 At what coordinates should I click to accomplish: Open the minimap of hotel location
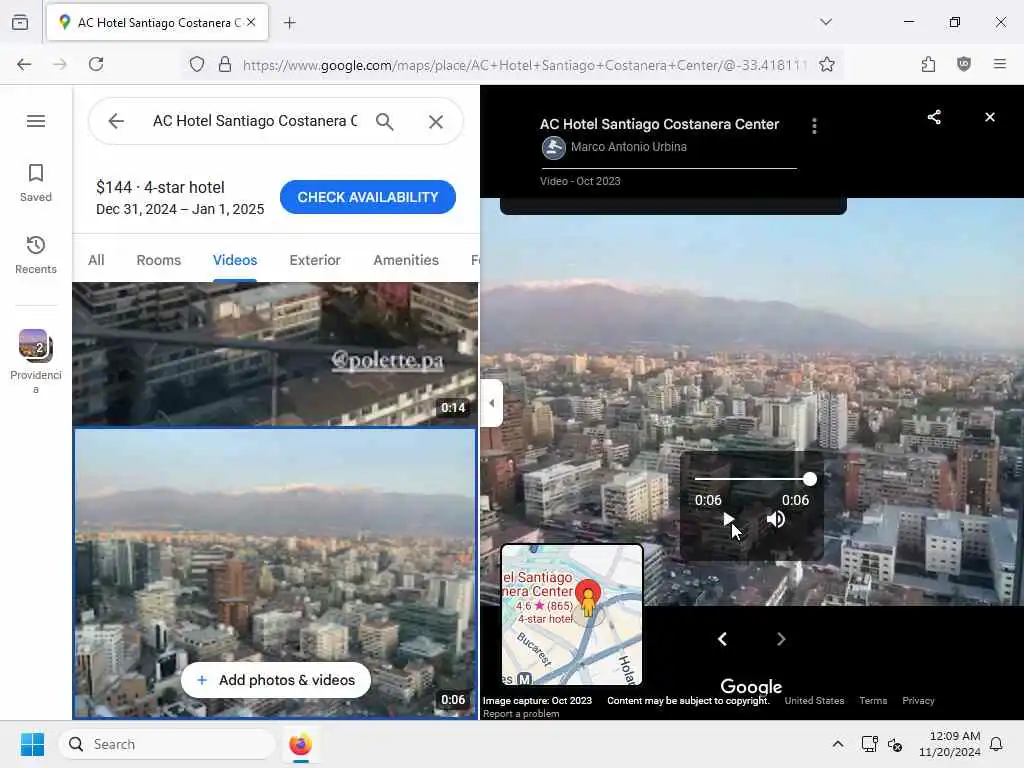coord(572,615)
